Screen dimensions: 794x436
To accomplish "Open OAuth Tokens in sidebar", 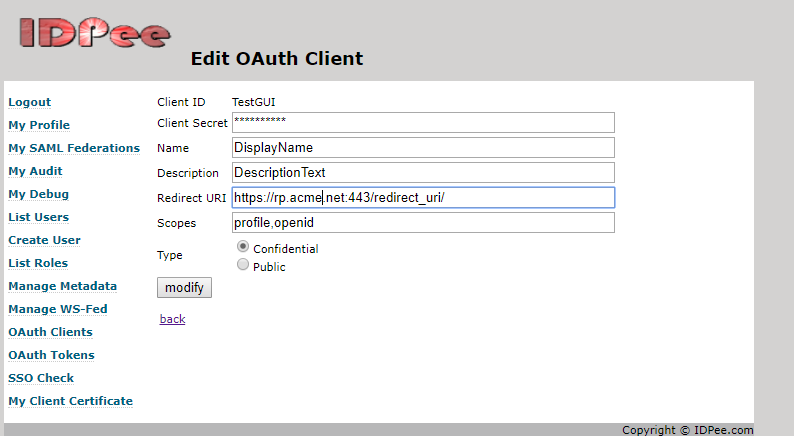I will coord(51,355).
